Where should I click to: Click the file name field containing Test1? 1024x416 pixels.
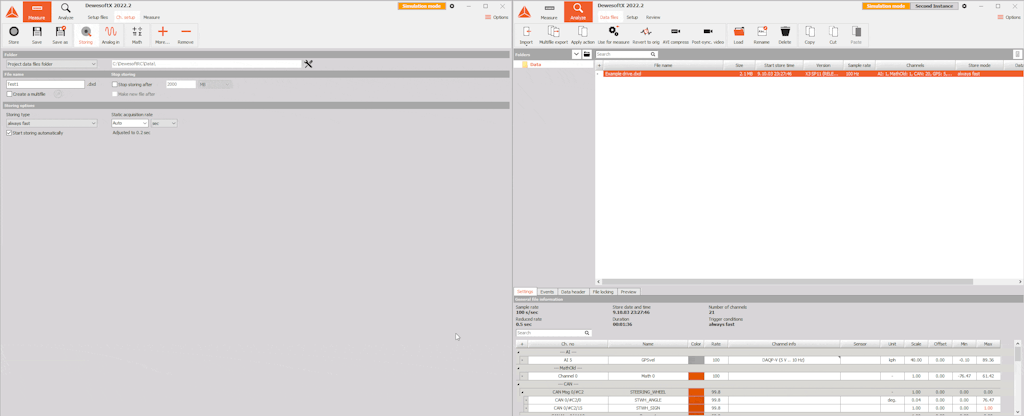pos(45,84)
